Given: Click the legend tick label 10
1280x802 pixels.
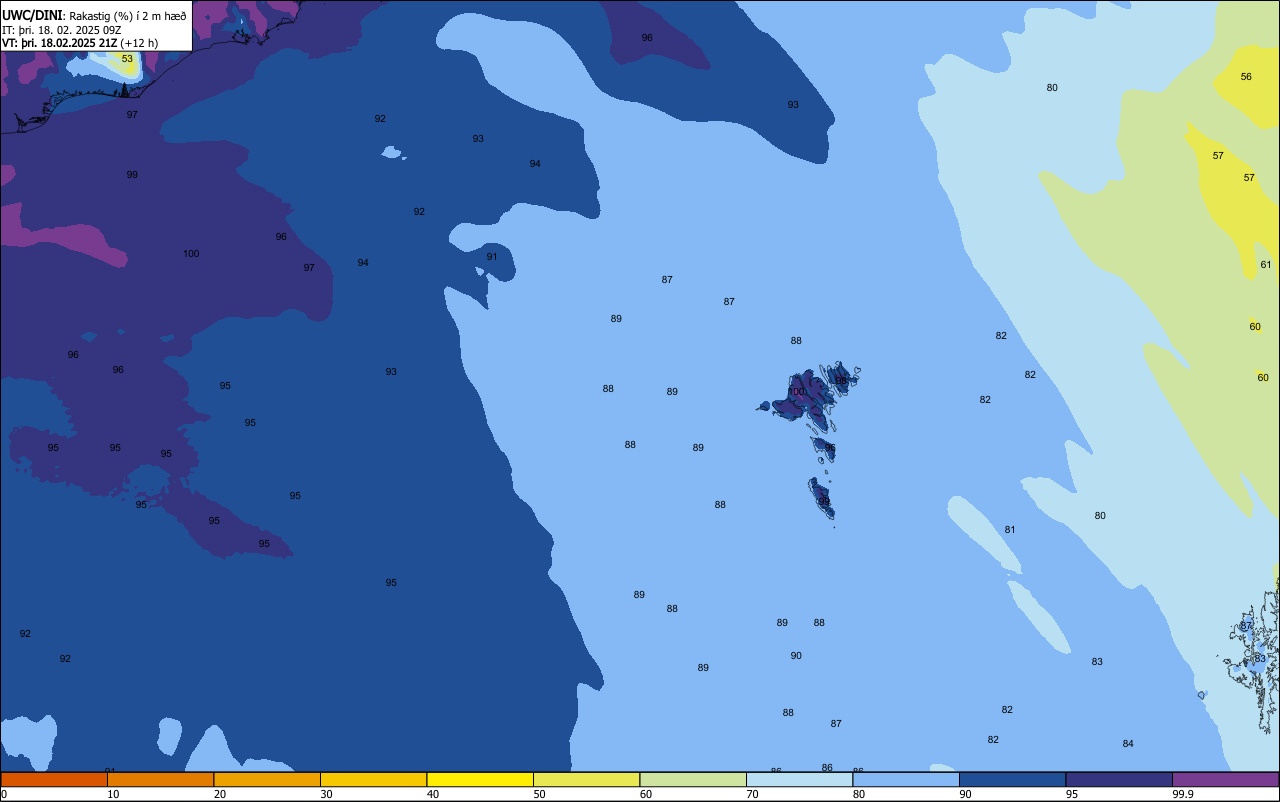Looking at the screenshot, I should (x=113, y=794).
